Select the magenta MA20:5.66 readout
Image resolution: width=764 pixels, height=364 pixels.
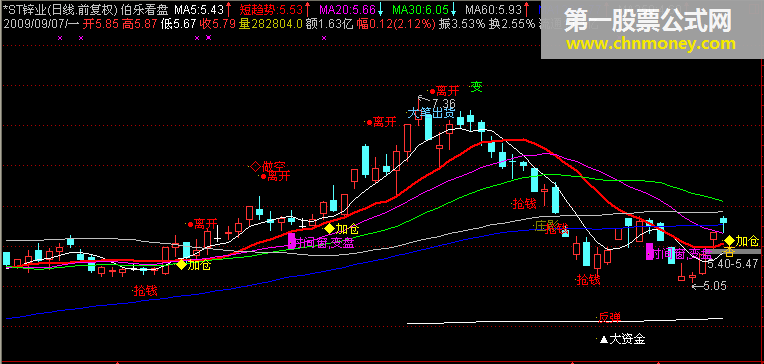pos(347,10)
